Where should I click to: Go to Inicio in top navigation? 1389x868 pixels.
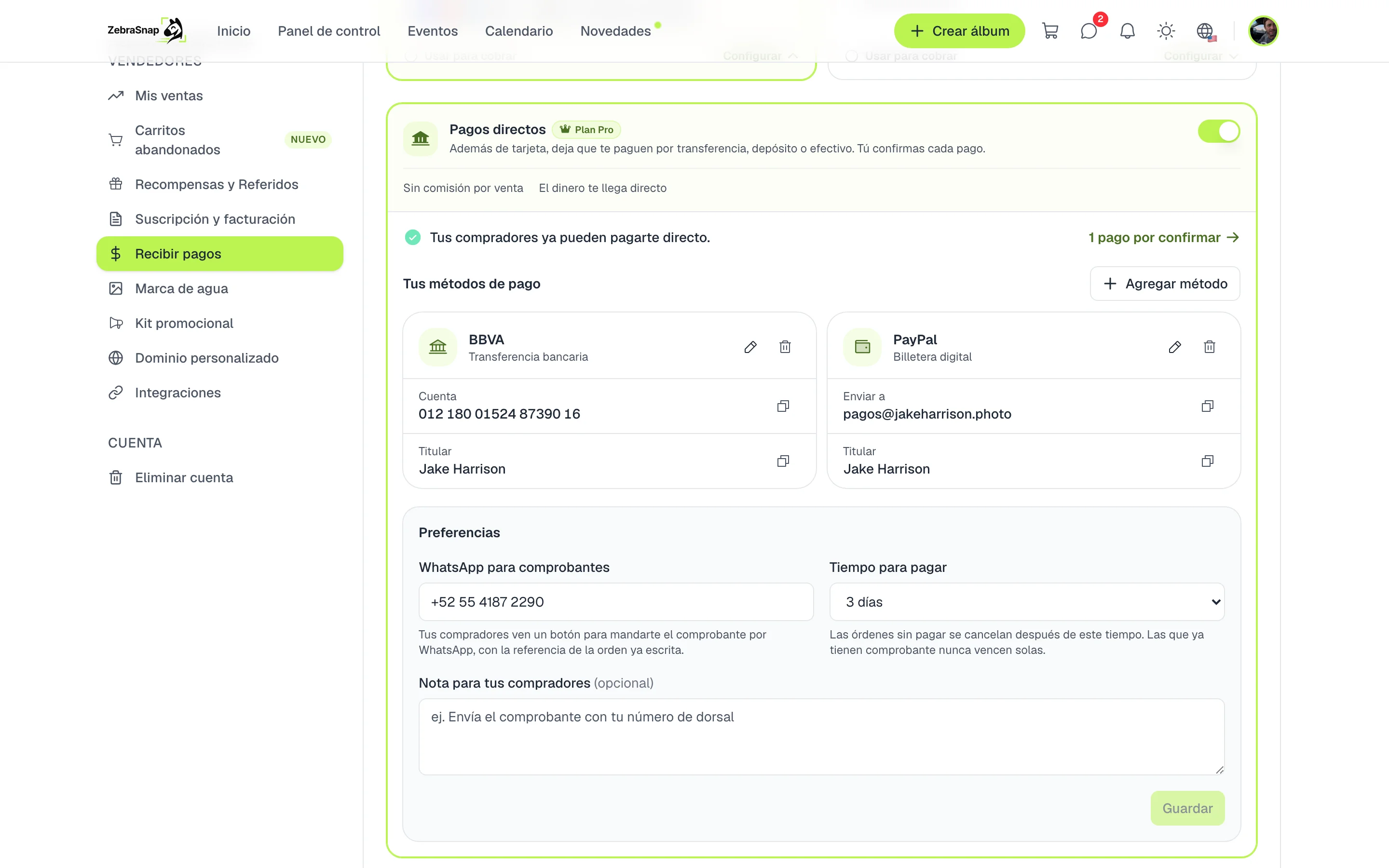click(x=233, y=31)
